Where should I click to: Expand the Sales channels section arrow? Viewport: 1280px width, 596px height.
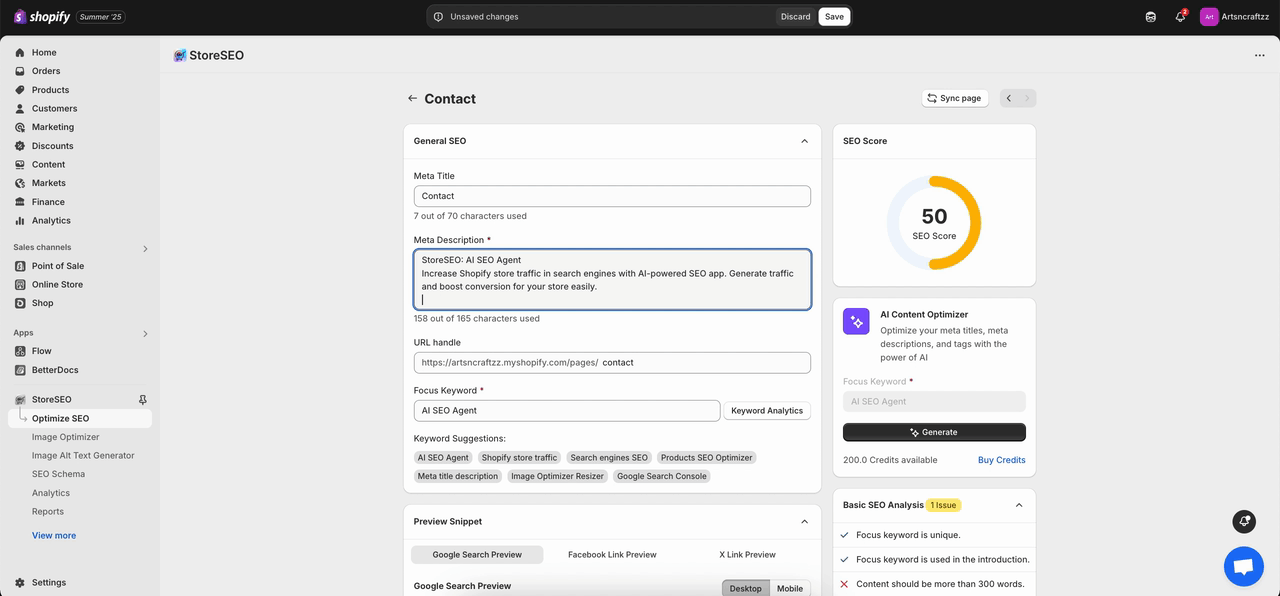(145, 248)
